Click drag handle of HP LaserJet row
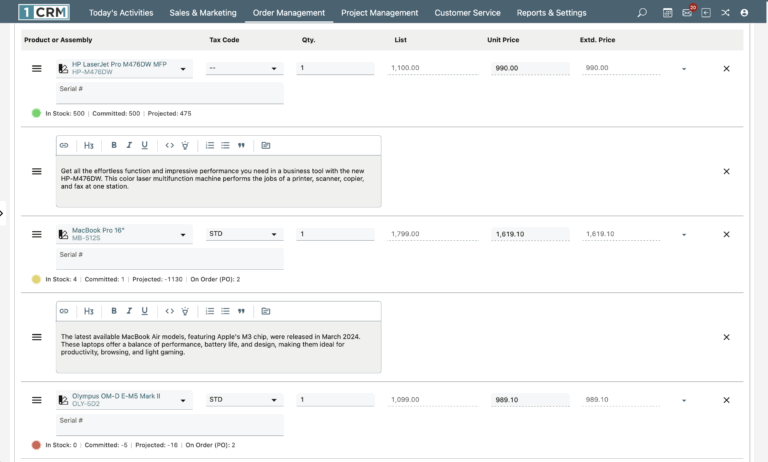 click(37, 69)
